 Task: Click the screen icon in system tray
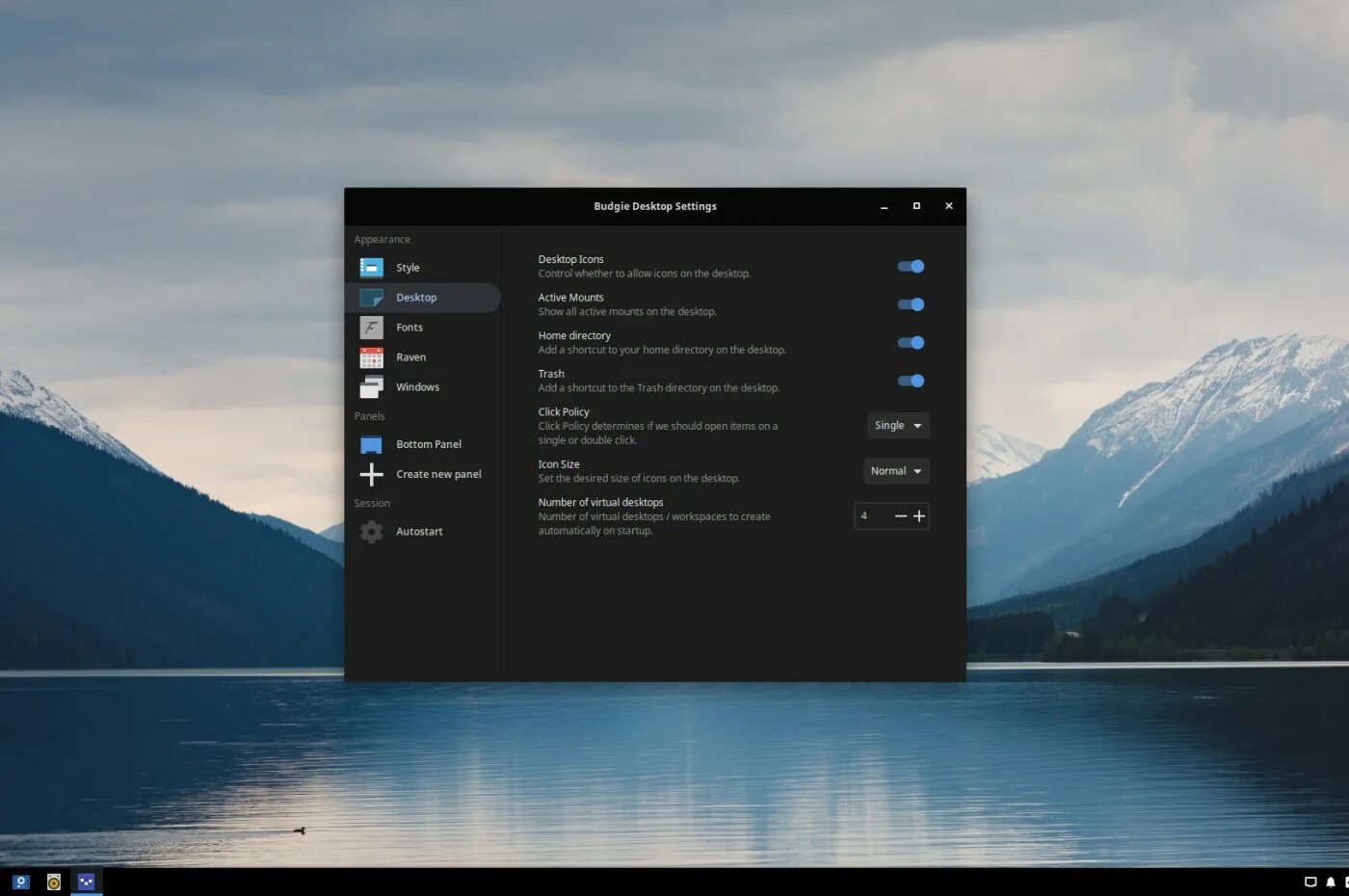click(1310, 882)
